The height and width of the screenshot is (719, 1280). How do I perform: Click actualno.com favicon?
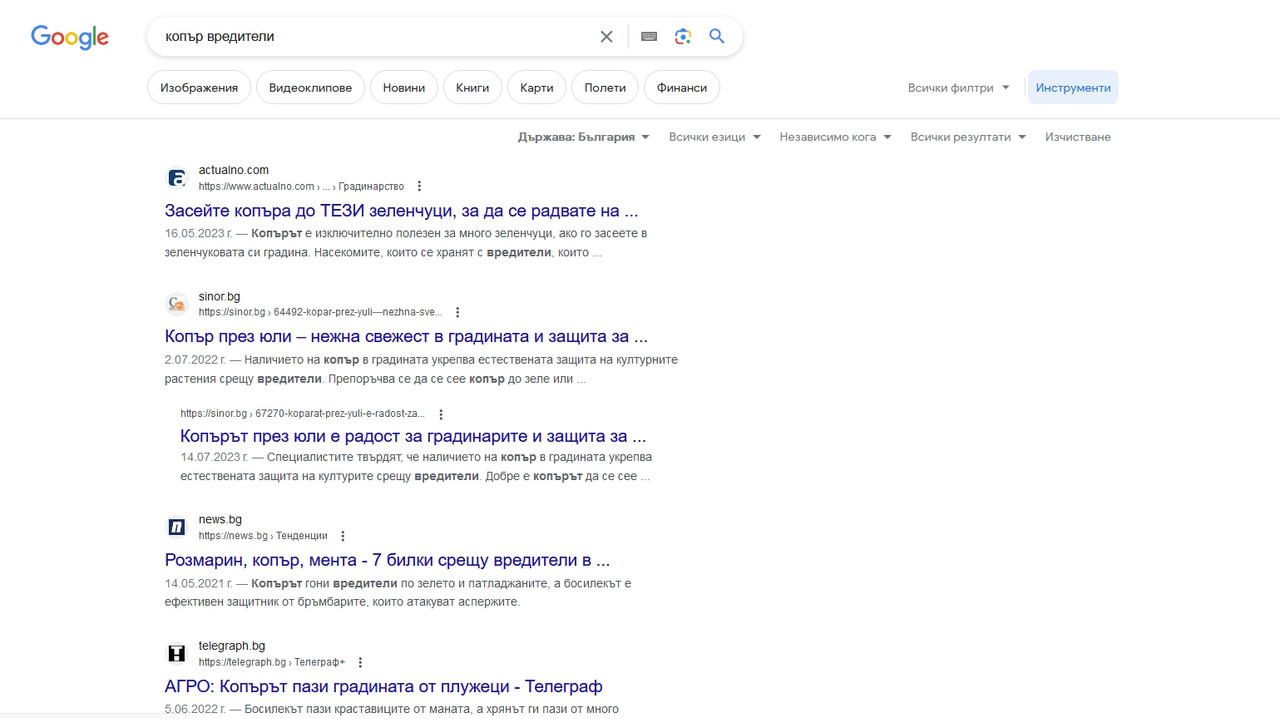(177, 178)
